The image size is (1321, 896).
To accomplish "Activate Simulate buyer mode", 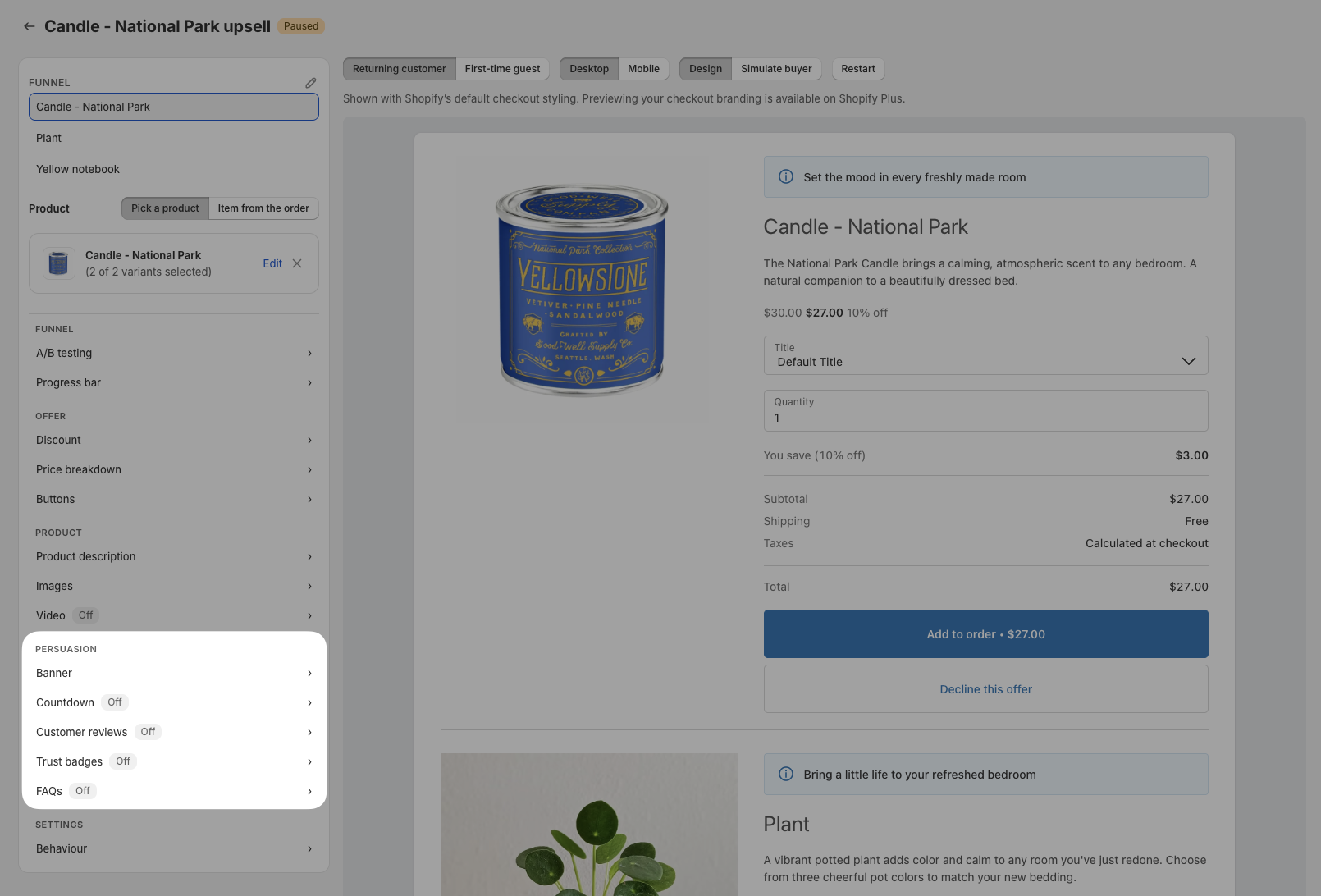I will click(776, 69).
